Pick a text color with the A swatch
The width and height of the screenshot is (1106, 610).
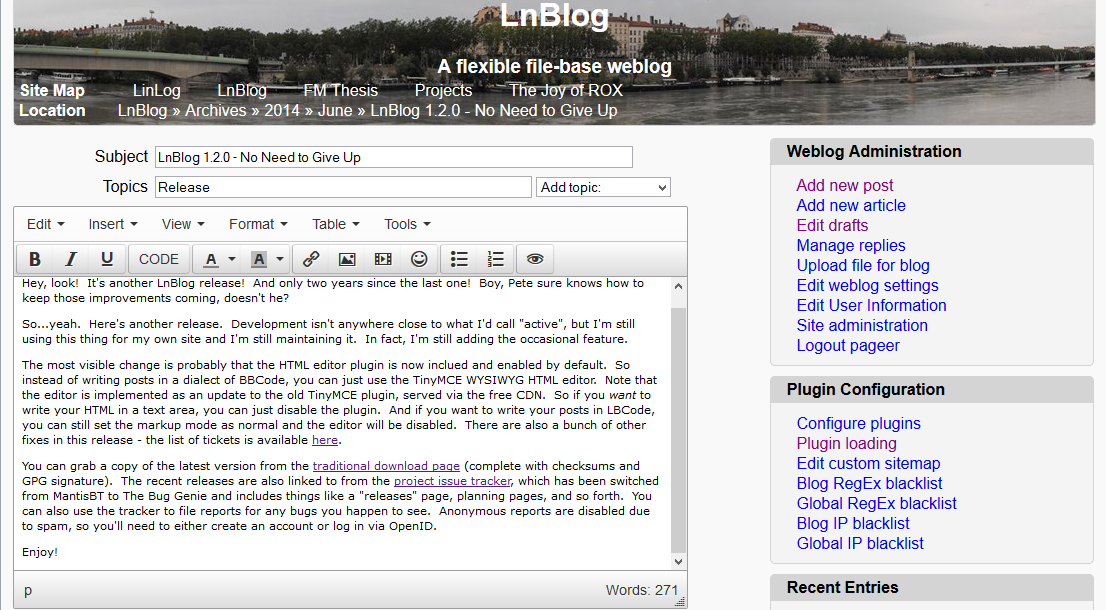click(210, 259)
